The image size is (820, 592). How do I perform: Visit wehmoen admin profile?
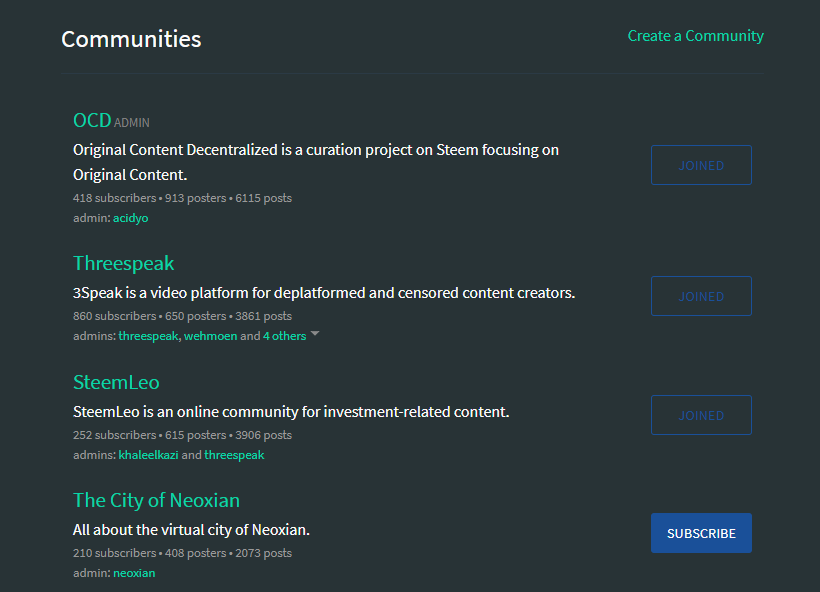[x=211, y=336]
